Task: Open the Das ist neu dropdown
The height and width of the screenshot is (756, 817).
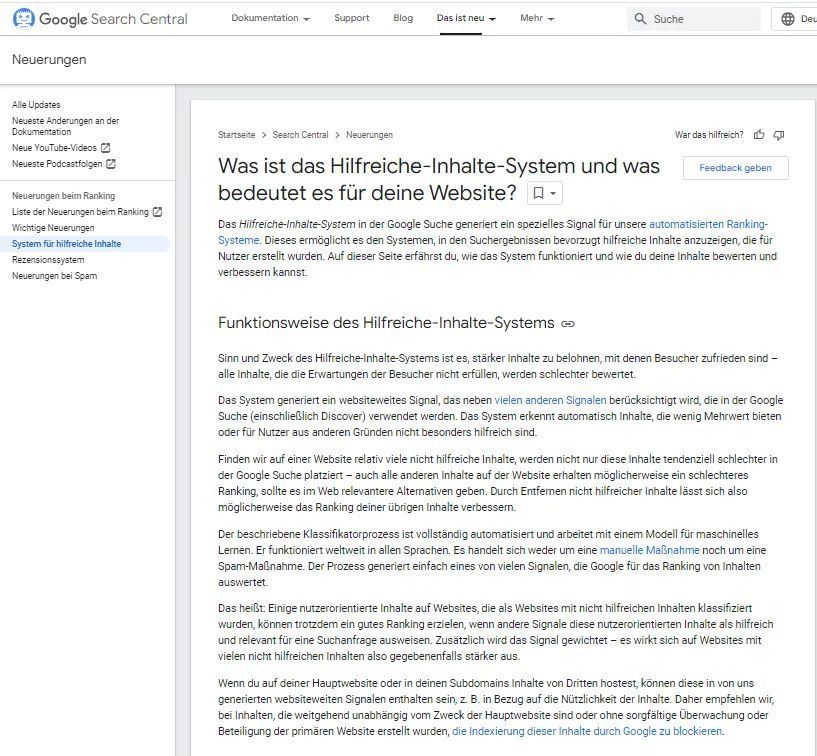Action: tap(466, 18)
